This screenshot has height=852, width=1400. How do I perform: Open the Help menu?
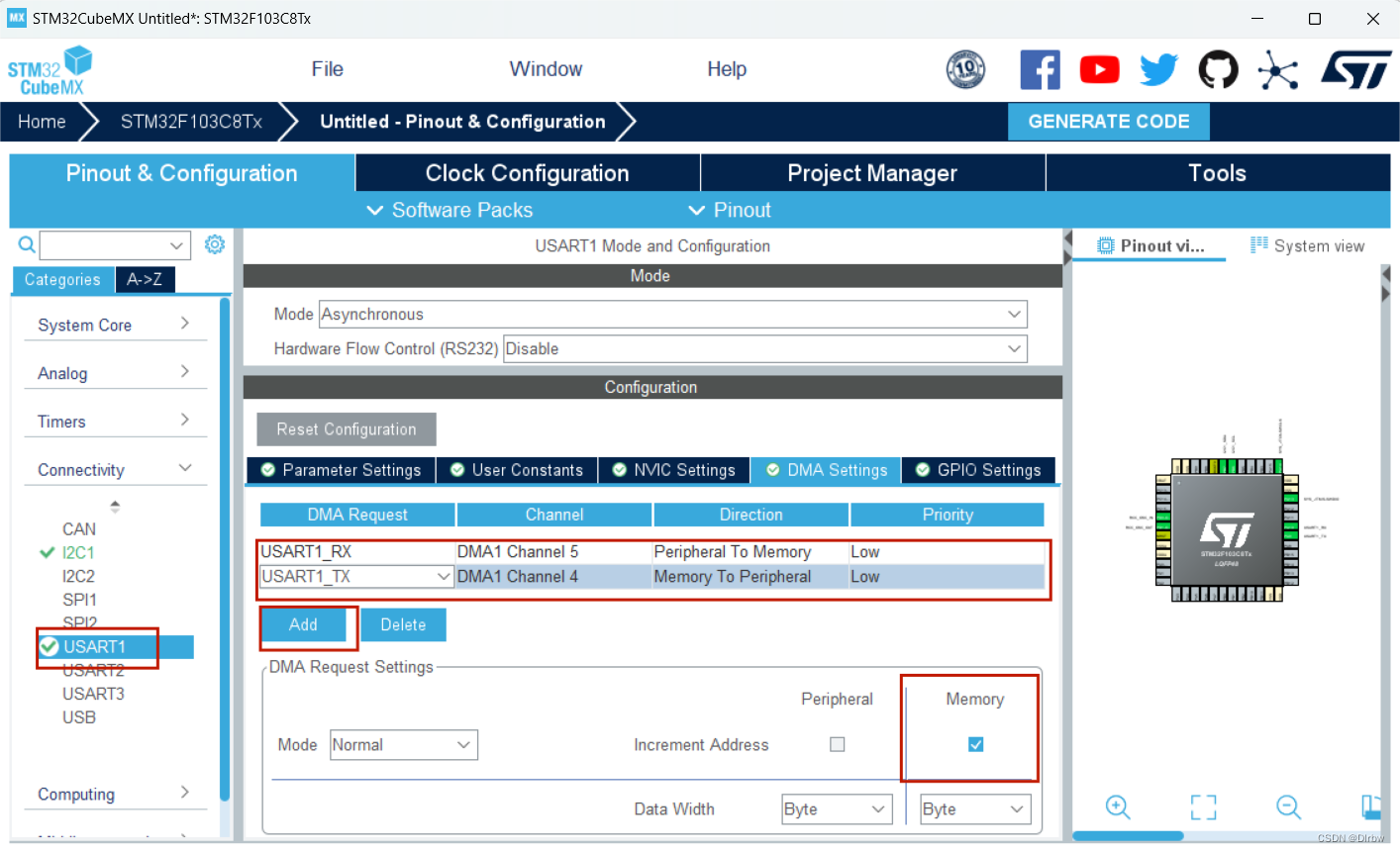point(727,69)
